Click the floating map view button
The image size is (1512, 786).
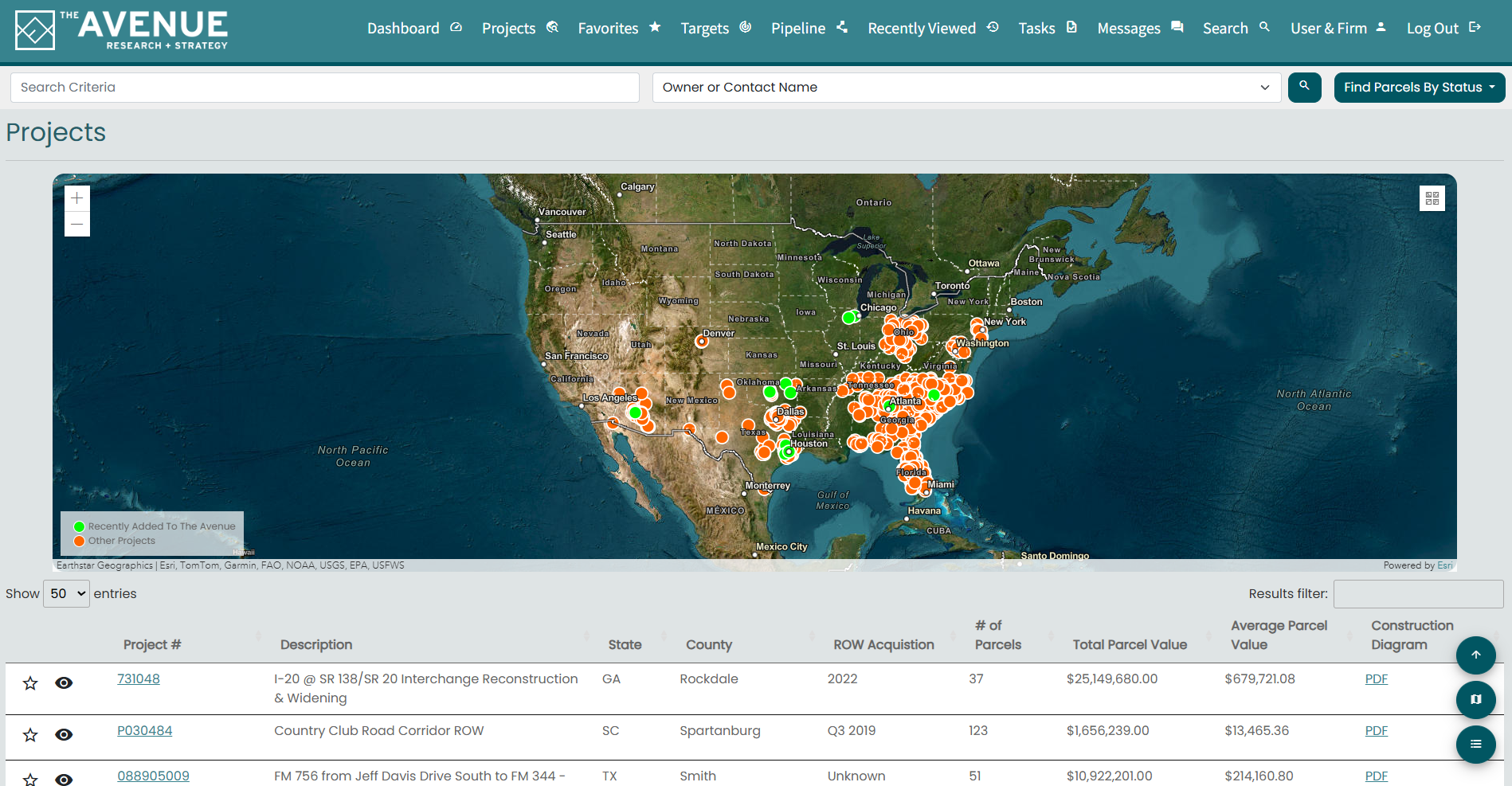click(x=1476, y=700)
